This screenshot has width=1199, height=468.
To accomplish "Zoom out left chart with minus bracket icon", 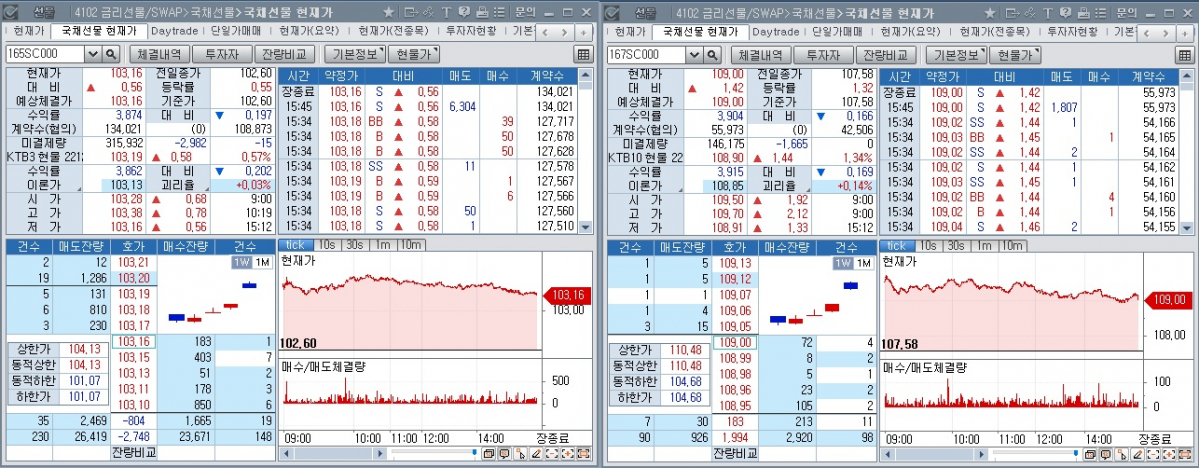I will click(x=553, y=454).
